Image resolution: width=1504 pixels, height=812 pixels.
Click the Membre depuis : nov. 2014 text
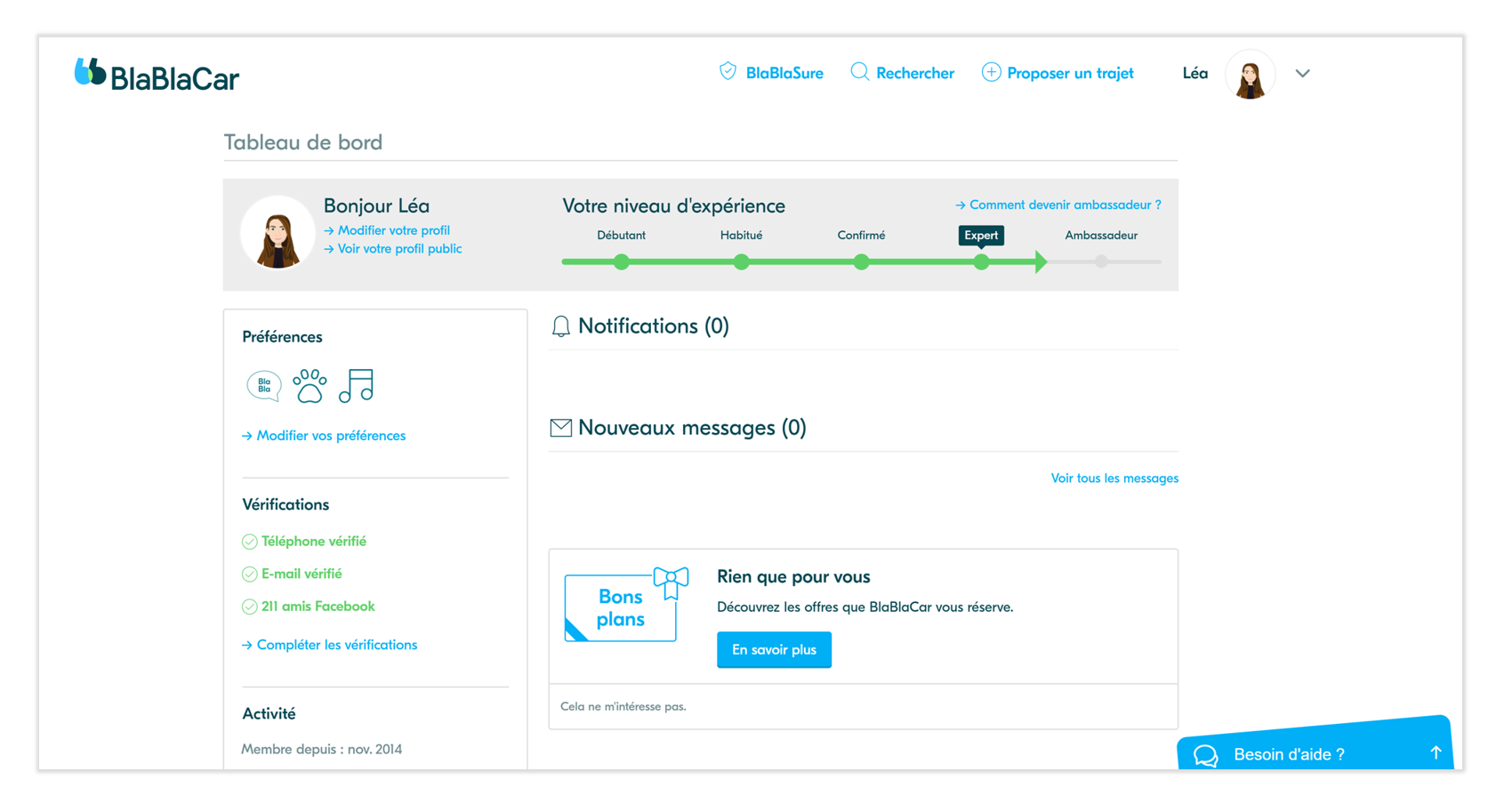click(x=322, y=750)
